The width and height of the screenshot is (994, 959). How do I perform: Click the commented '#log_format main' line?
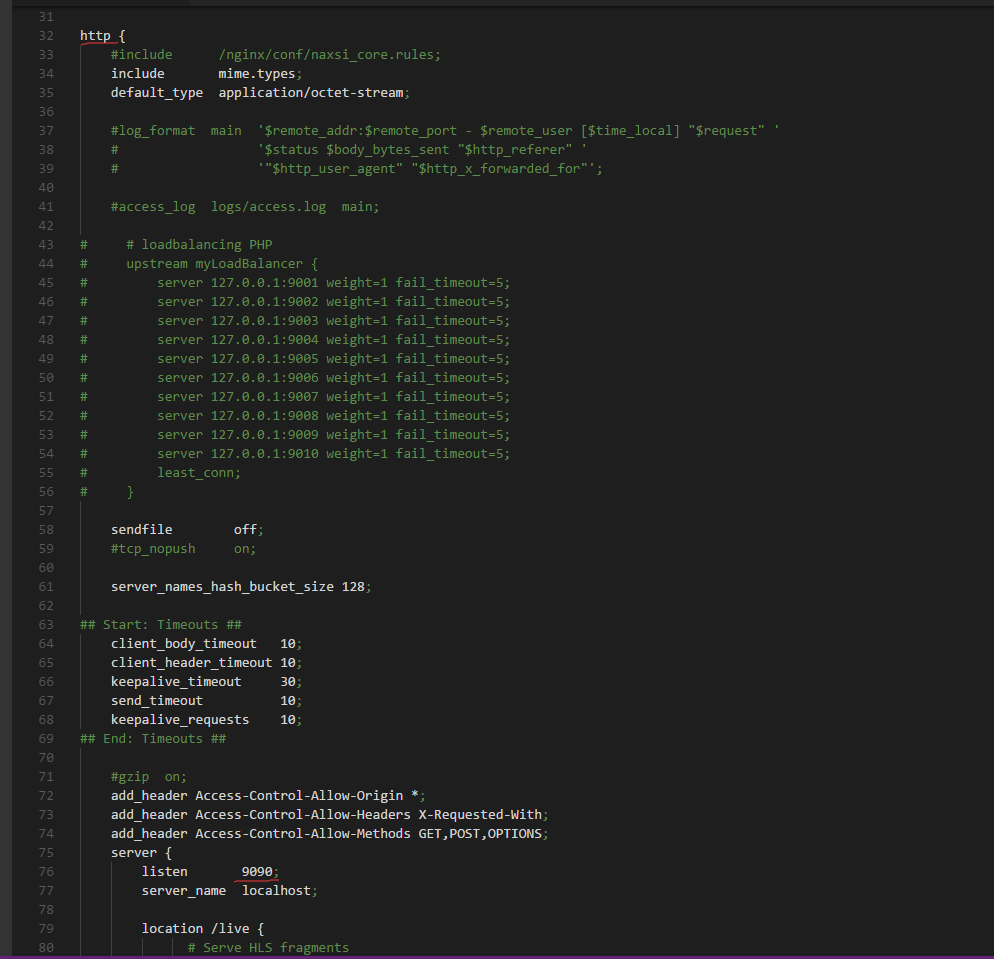[x=445, y=131]
